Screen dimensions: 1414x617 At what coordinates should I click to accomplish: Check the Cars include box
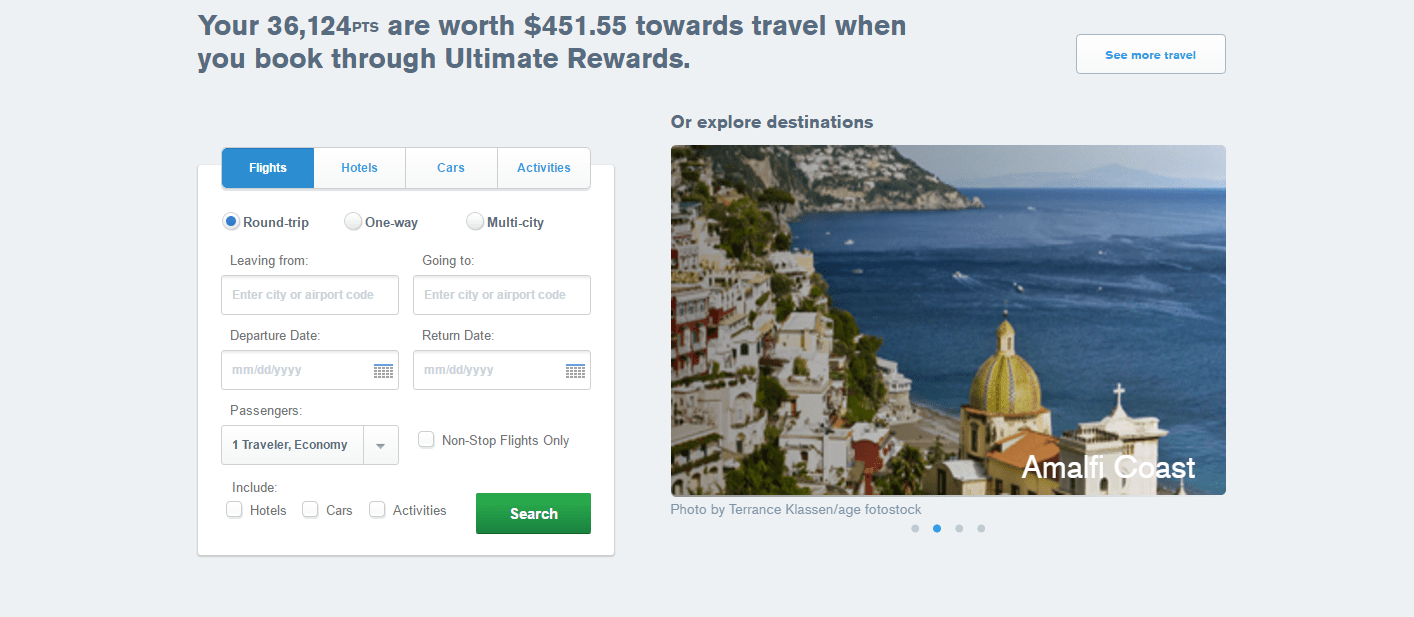tap(308, 509)
